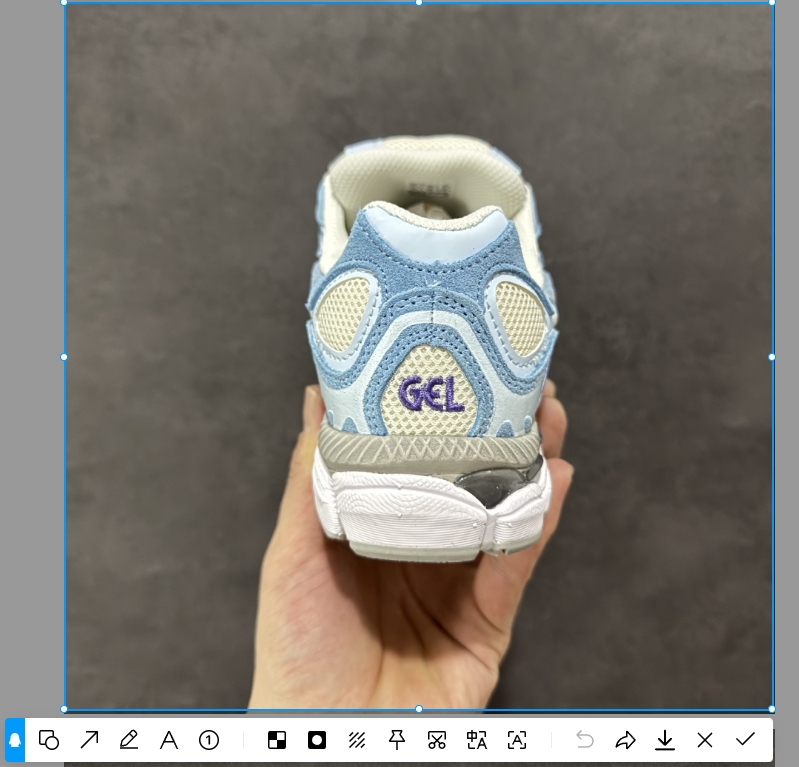Cancel the screenshot with the X
The width and height of the screenshot is (799, 767).
coord(705,740)
